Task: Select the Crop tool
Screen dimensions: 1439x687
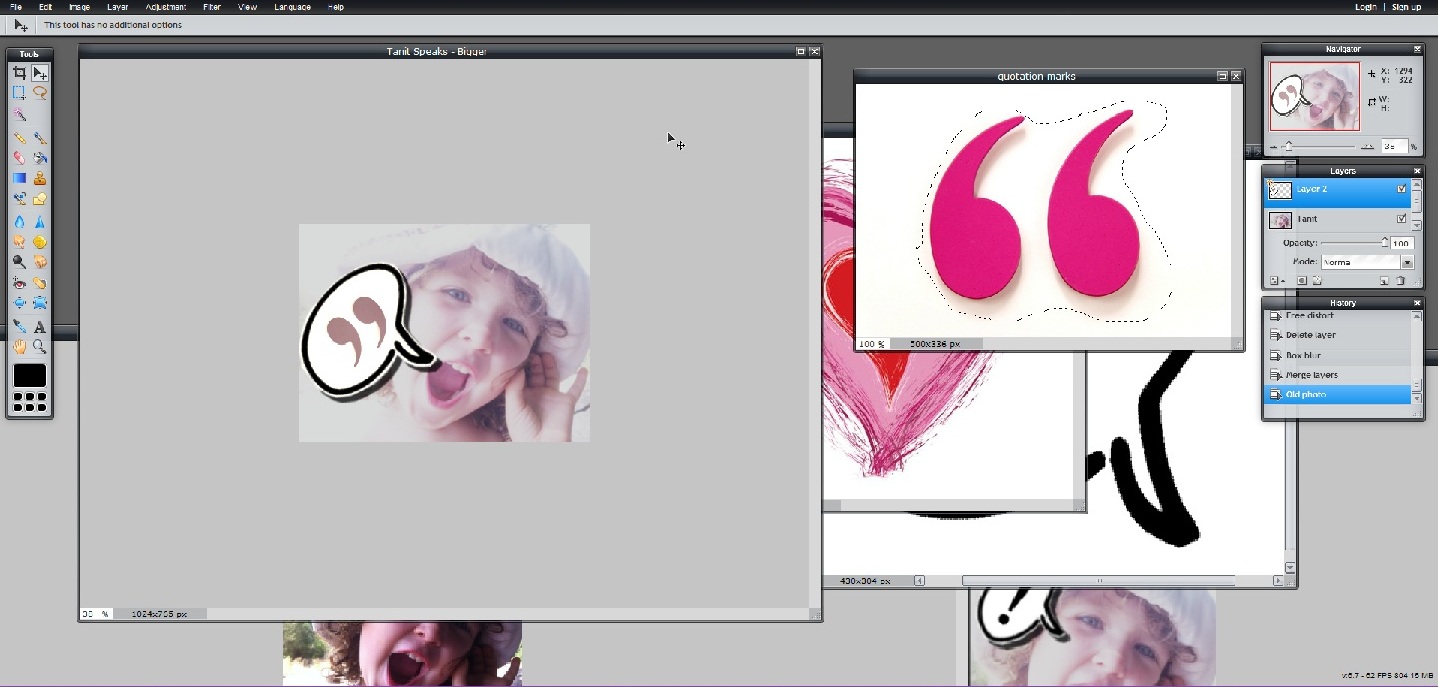Action: tap(19, 73)
